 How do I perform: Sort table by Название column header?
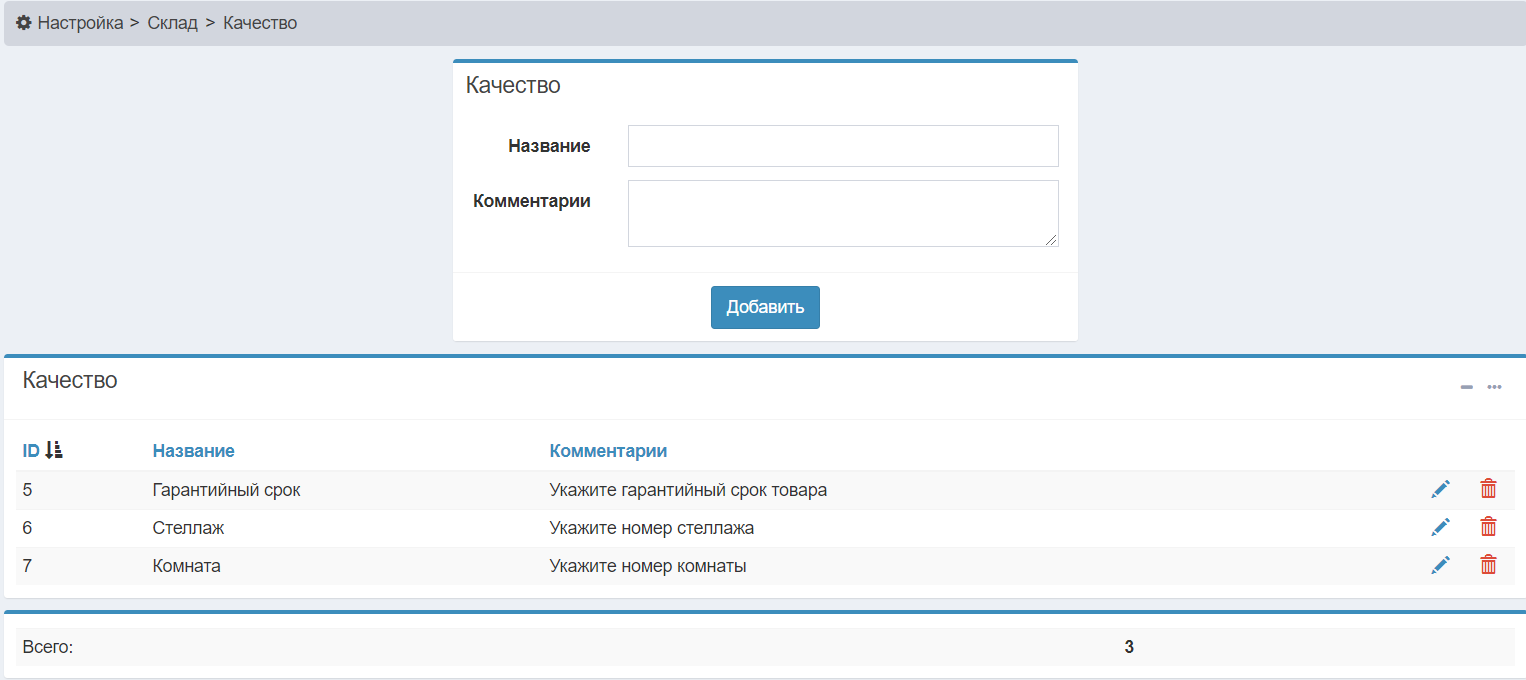point(193,451)
